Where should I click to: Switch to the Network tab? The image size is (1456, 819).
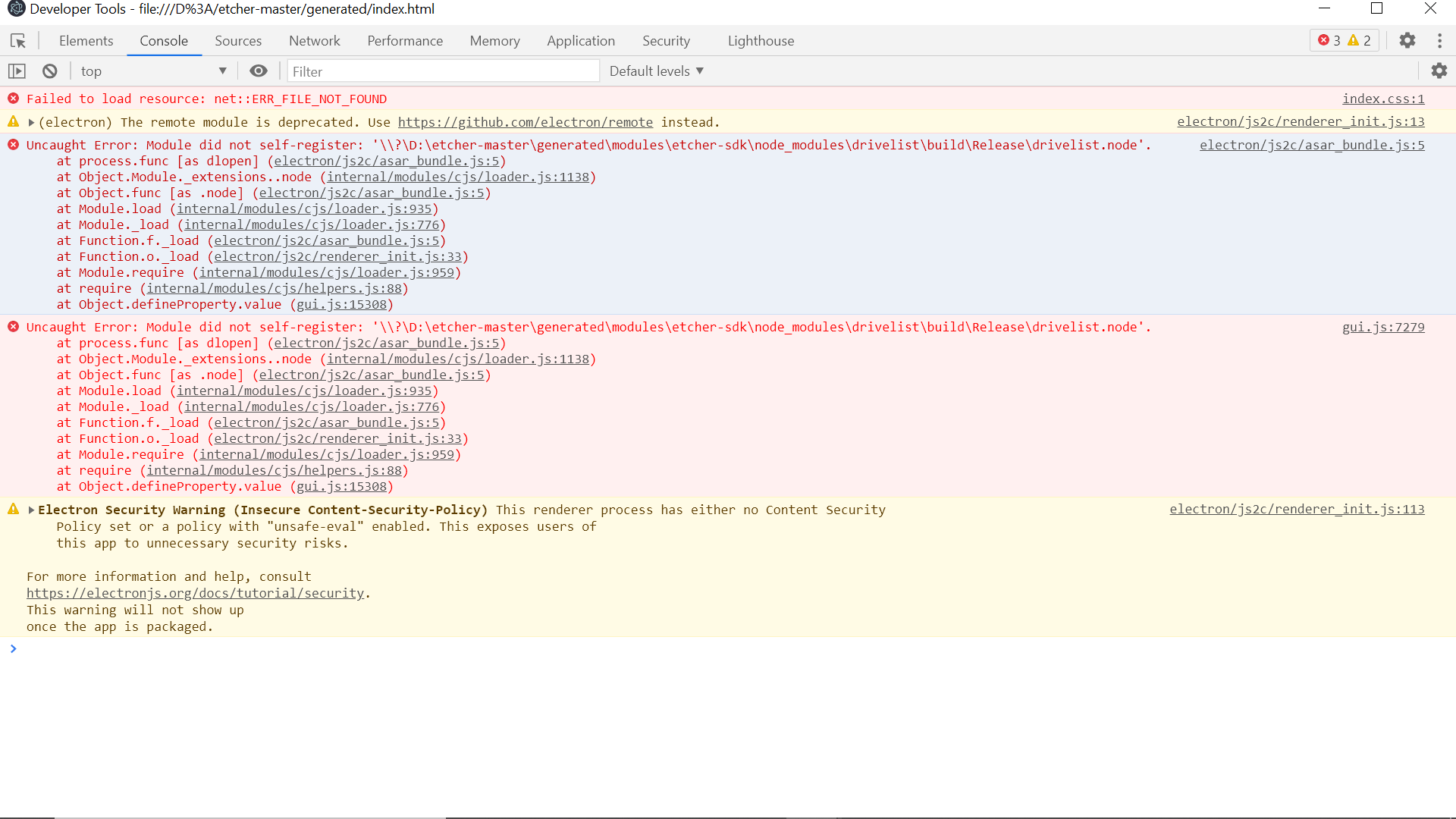tap(314, 40)
